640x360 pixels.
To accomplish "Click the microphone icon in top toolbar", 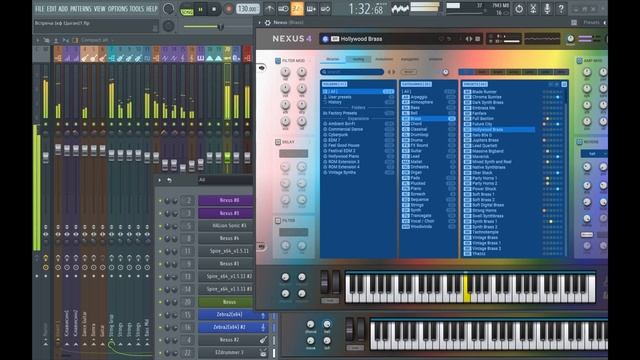I will tap(547, 9).
